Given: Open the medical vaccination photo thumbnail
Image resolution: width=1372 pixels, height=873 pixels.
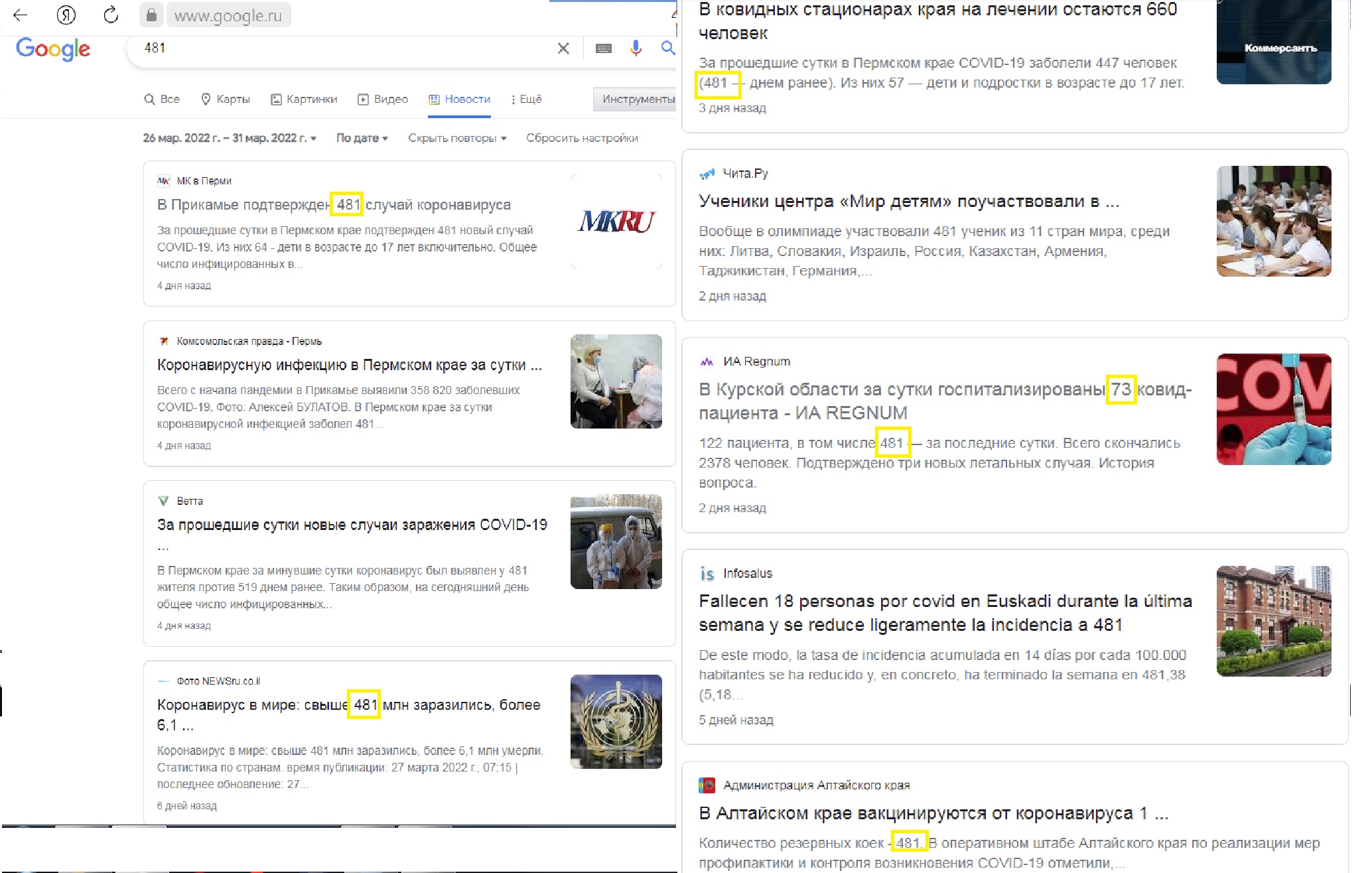Looking at the screenshot, I should click(x=616, y=381).
